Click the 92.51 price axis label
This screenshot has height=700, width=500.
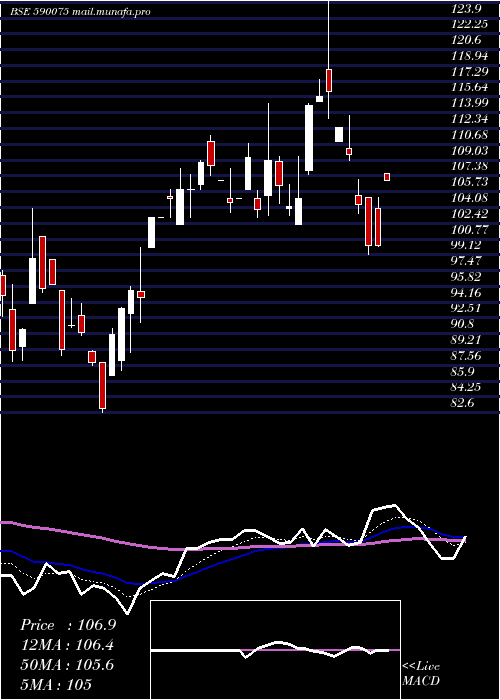click(468, 308)
